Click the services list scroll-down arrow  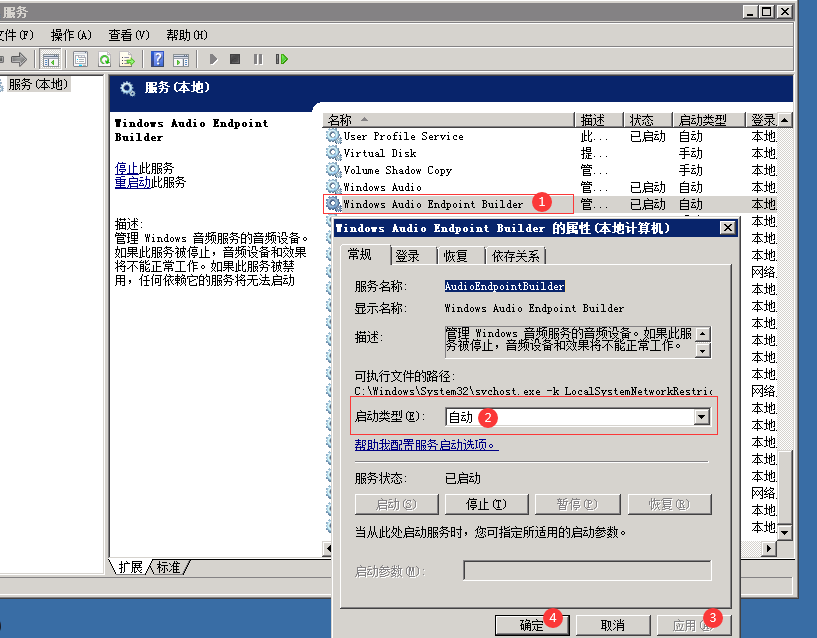784,533
